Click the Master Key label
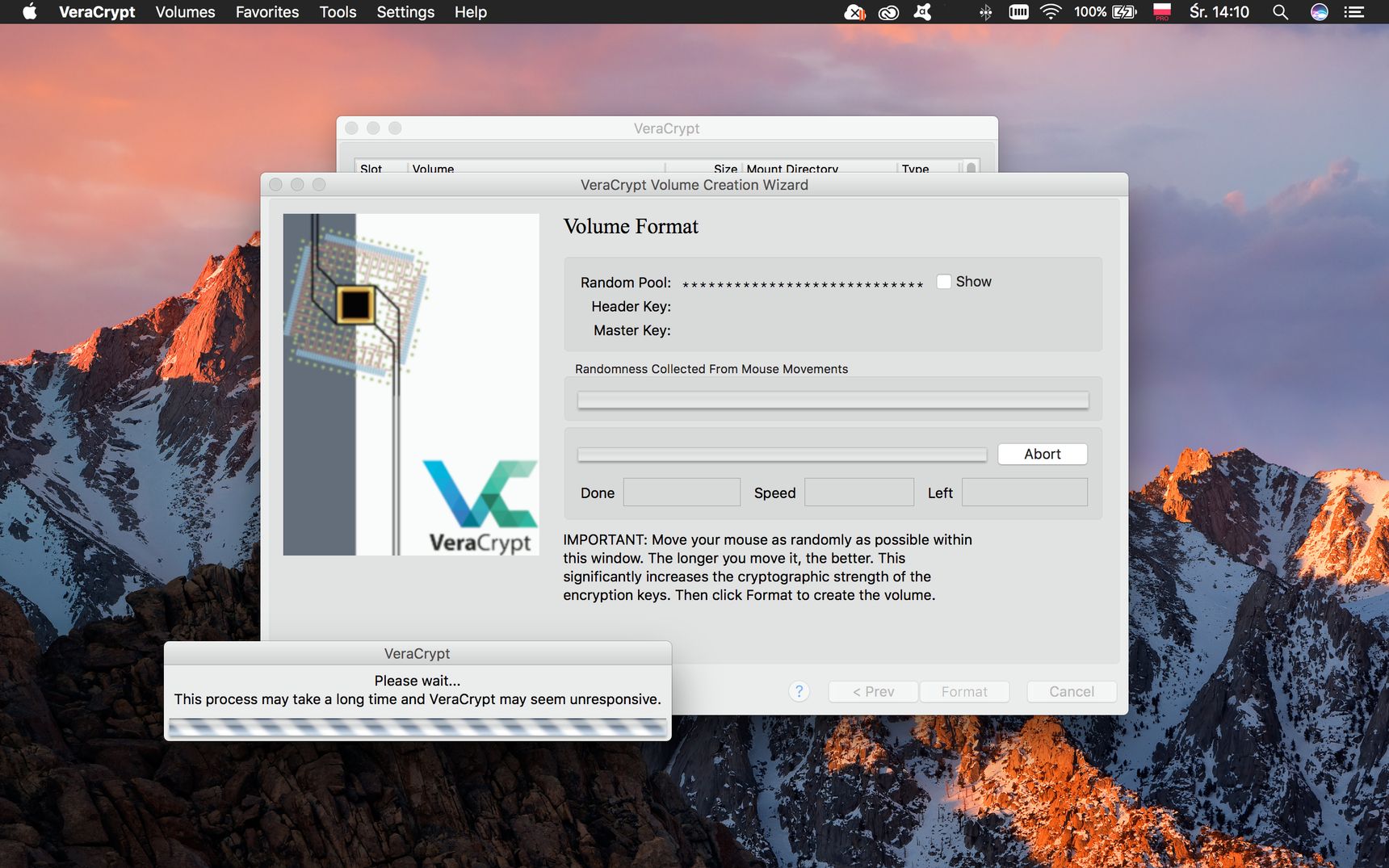The height and width of the screenshot is (868, 1389). click(632, 330)
